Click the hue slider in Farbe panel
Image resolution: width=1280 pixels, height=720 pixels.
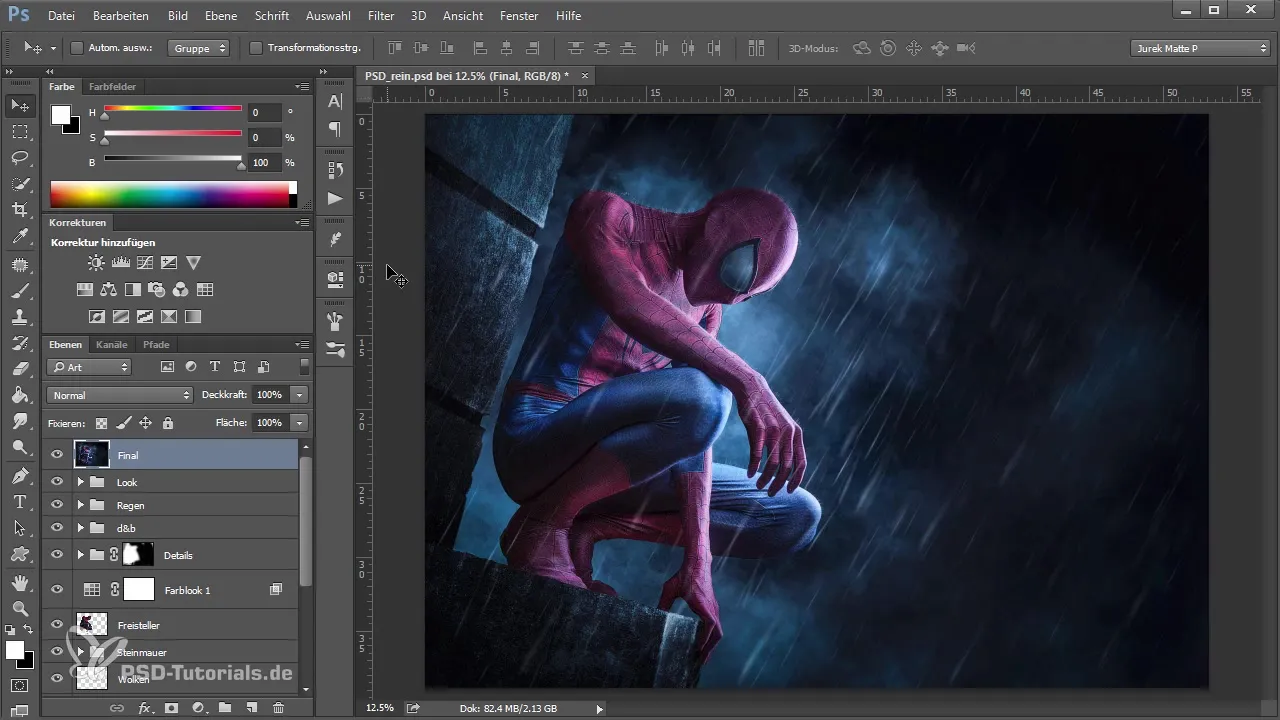pos(172,108)
